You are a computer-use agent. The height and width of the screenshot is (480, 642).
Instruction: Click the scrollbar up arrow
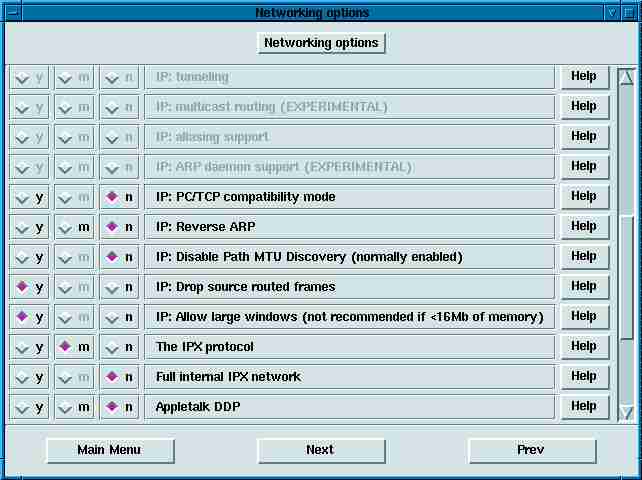(626, 77)
